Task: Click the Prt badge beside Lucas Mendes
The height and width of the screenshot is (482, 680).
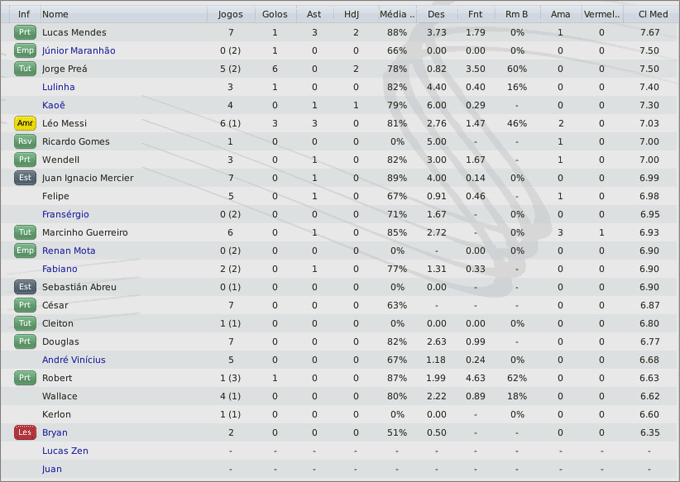Action: tap(25, 33)
